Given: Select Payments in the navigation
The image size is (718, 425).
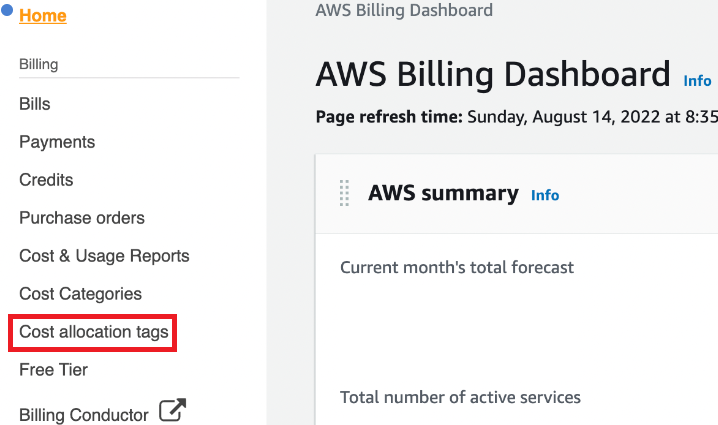Looking at the screenshot, I should point(57,142).
